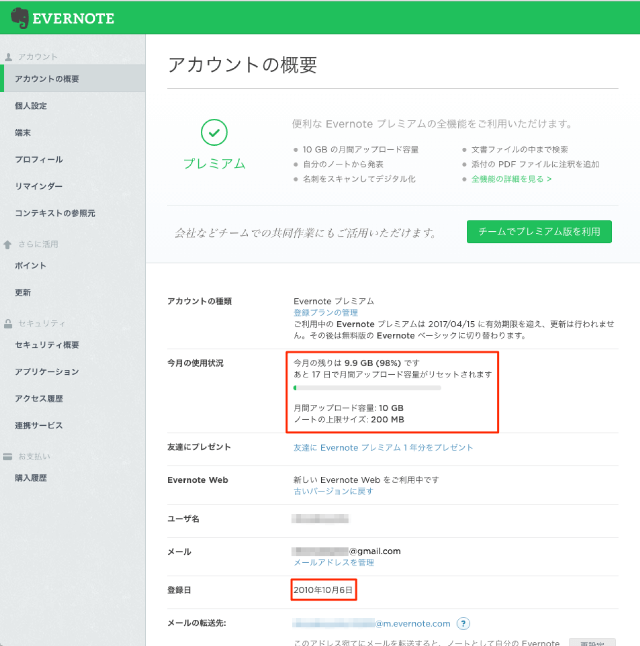640x646 pixels.
Task: Click the m.evernote.com forwarding address
Action: 371,623
